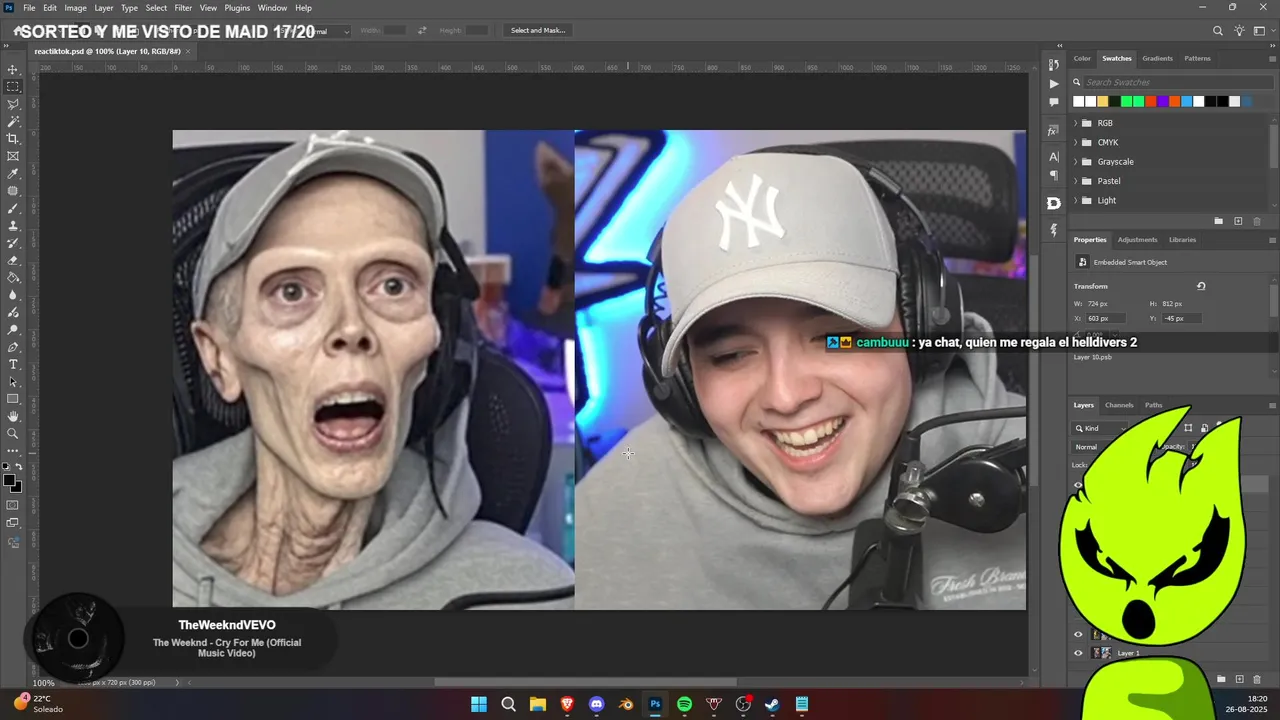The image size is (1280, 720).
Task: Expand the Pastel swatch folder
Action: tap(1076, 181)
